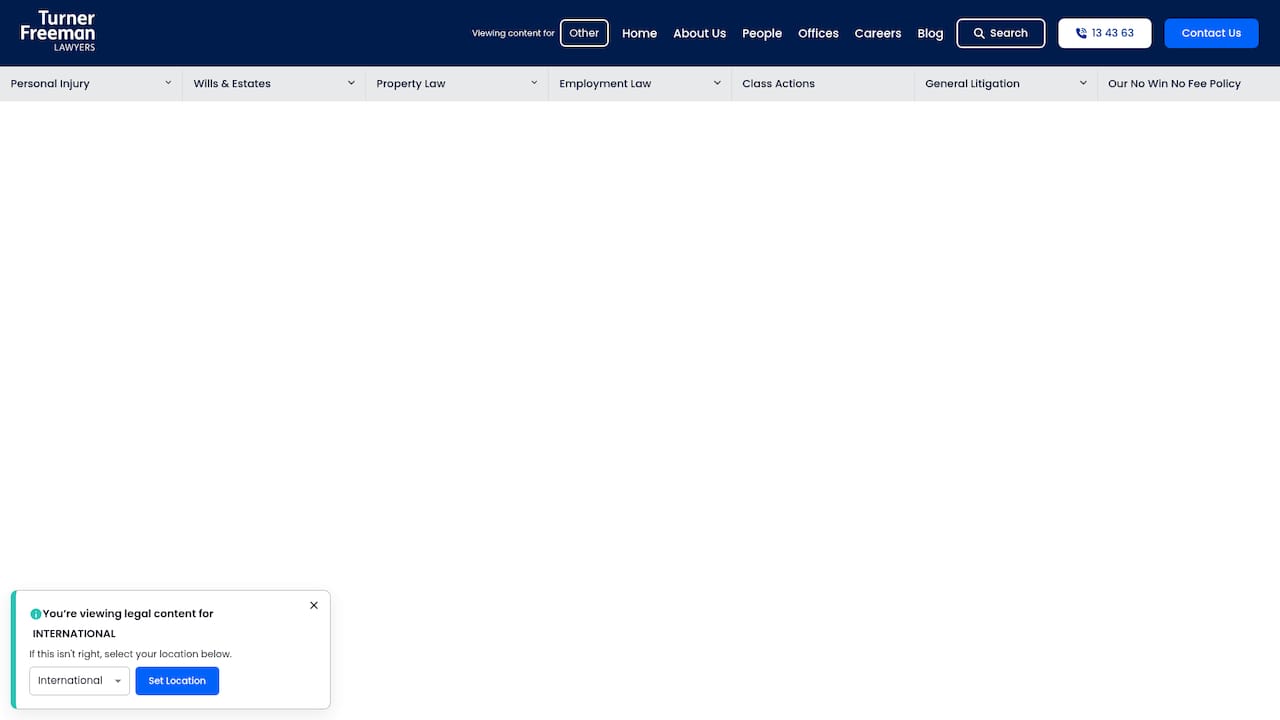Click the General Litigation label
The width and height of the screenshot is (1280, 720).
pos(972,84)
